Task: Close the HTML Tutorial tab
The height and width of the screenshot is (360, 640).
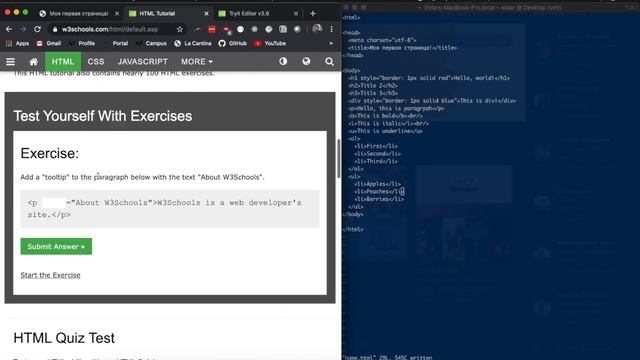Action: coord(207,13)
